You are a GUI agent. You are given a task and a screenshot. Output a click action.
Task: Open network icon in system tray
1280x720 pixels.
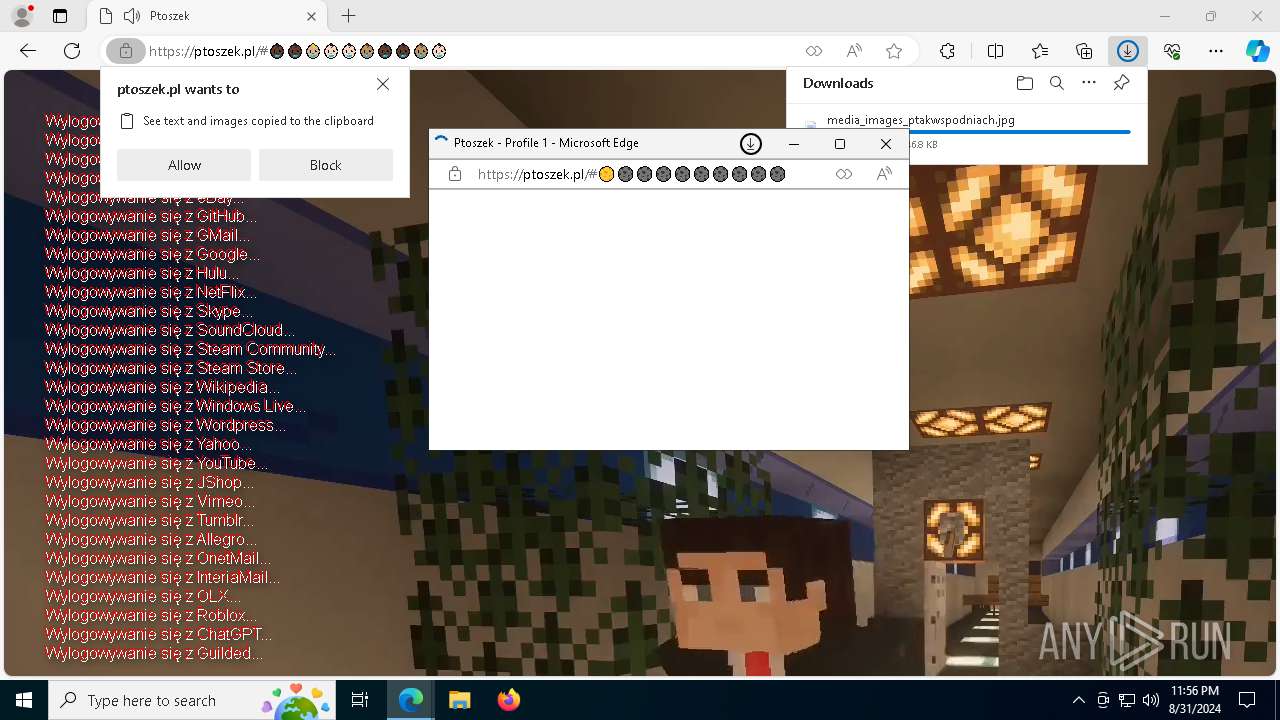pos(1127,700)
